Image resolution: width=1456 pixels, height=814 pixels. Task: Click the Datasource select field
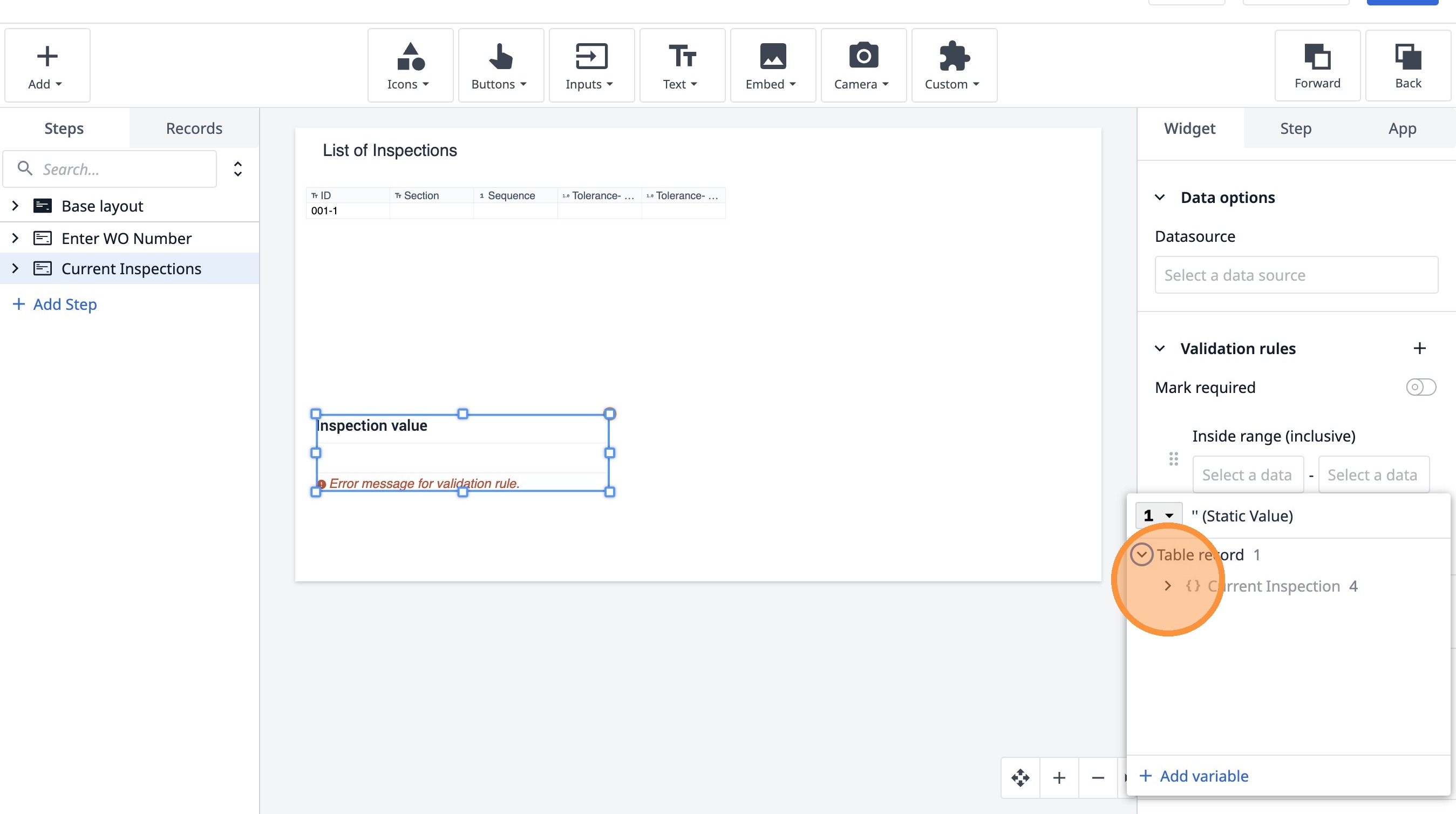pos(1296,275)
